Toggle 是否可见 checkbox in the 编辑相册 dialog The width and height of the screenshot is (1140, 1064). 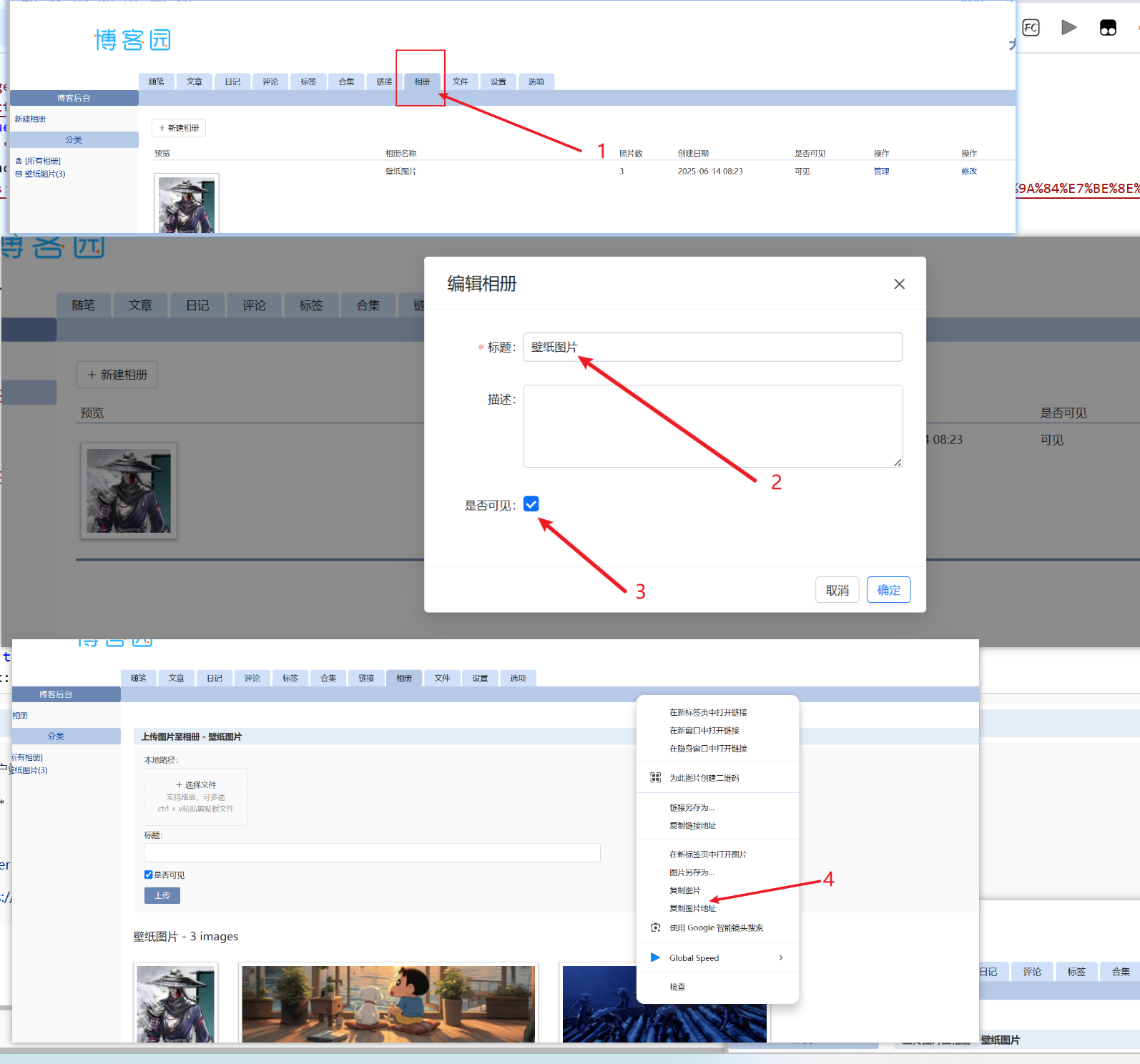[531, 504]
